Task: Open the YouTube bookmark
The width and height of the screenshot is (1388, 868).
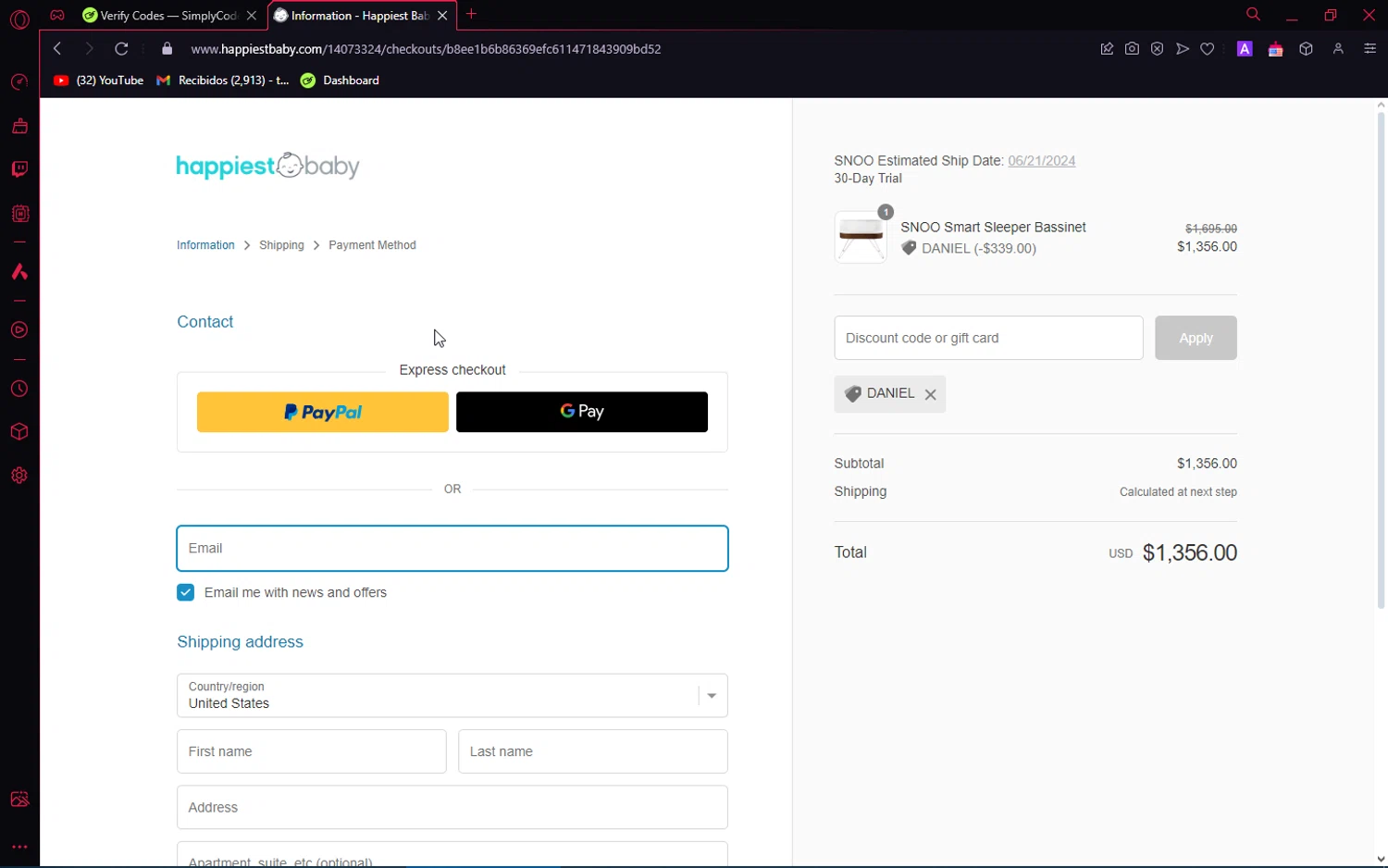Action: tap(99, 81)
